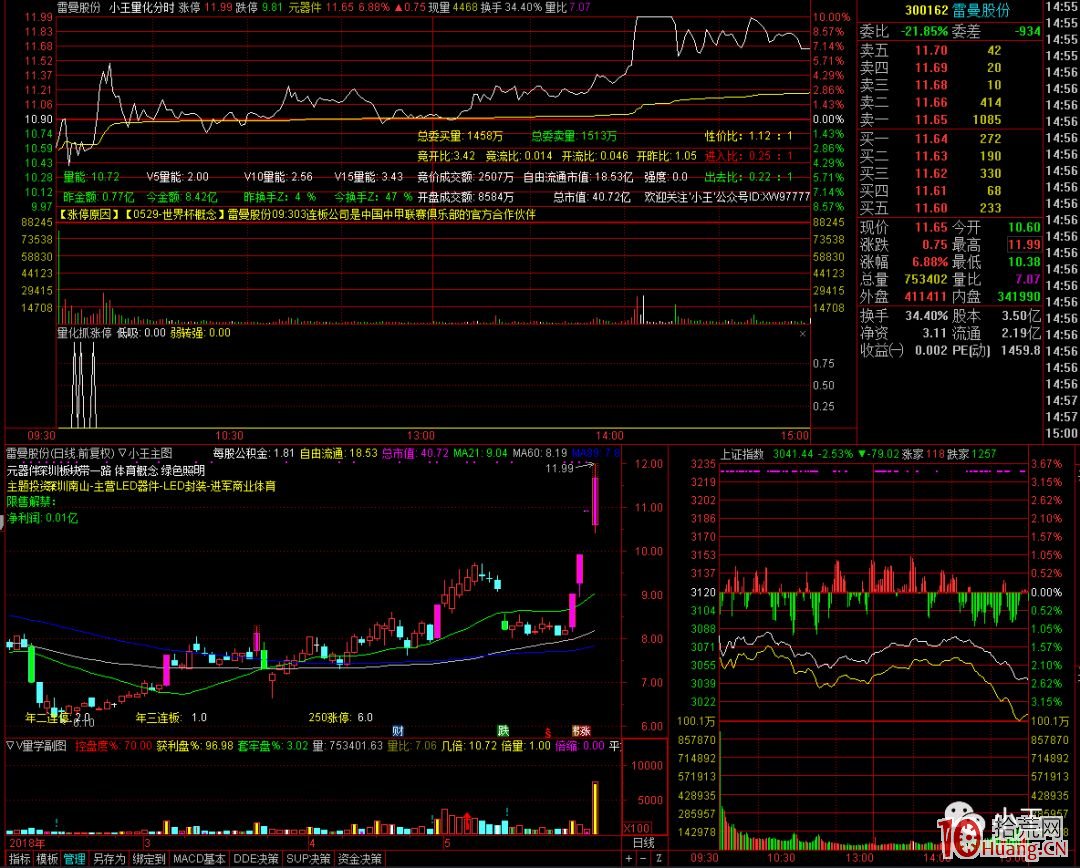Select the 买一 11.64 bid row
Viewport: 1080px width, 868px height.
tap(950, 138)
